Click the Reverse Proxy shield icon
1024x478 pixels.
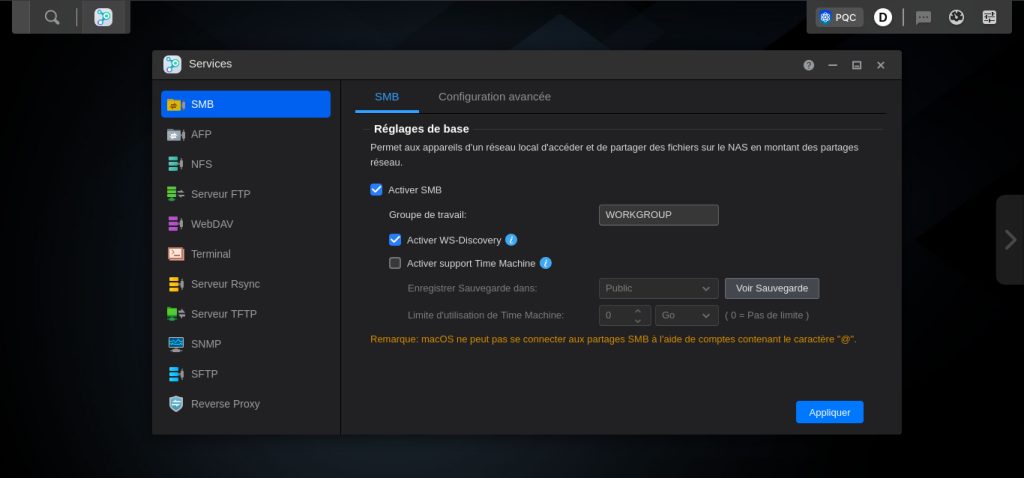[176, 404]
